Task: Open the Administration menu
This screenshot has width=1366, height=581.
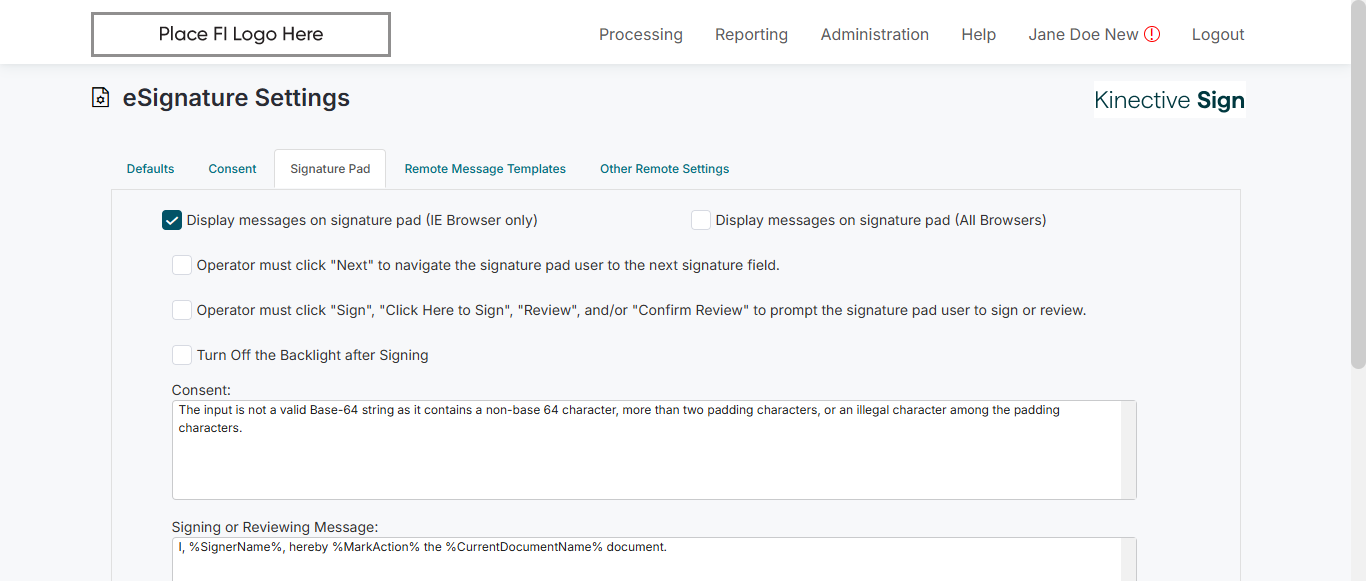Action: click(x=875, y=34)
